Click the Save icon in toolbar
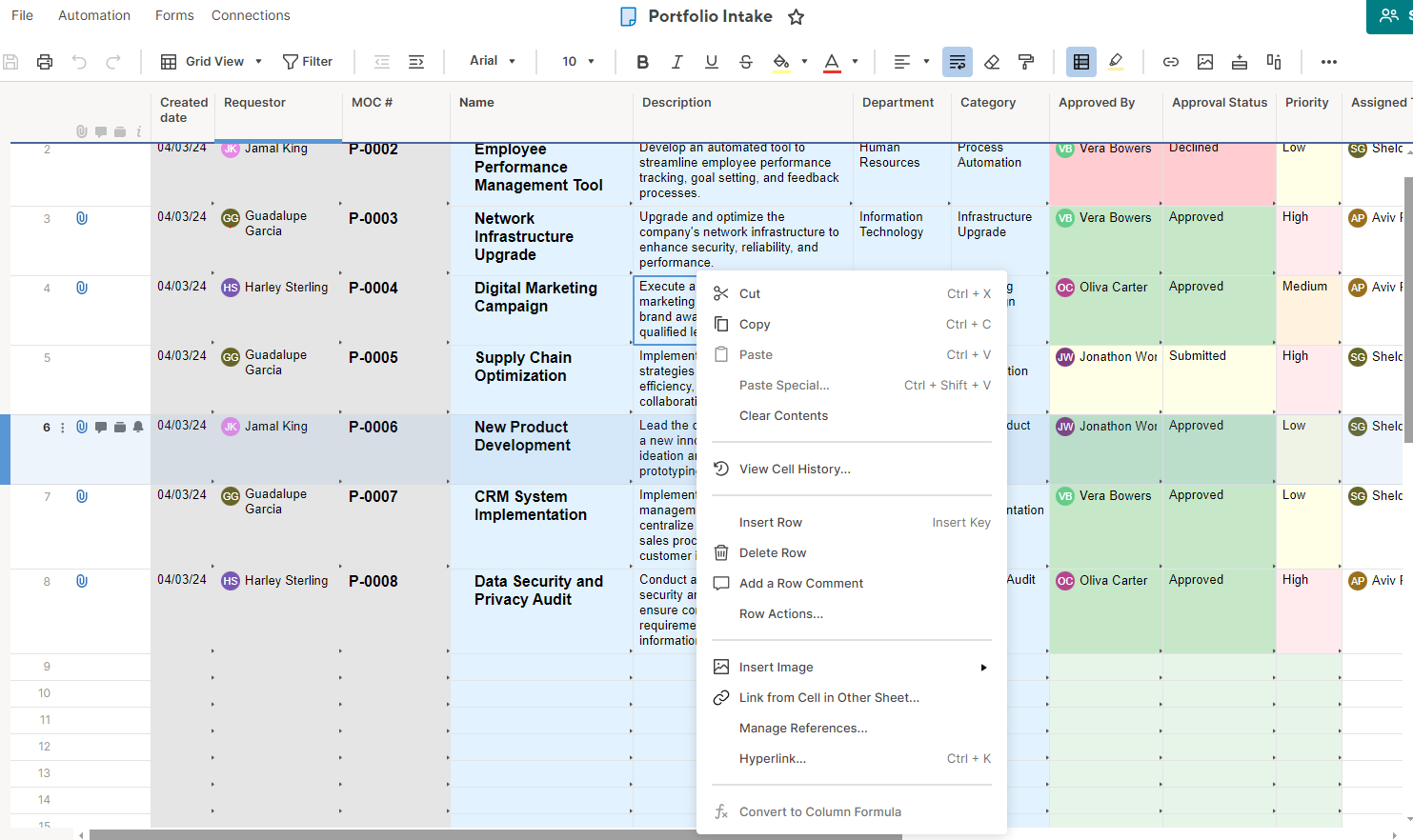This screenshot has width=1413, height=840. click(x=10, y=62)
